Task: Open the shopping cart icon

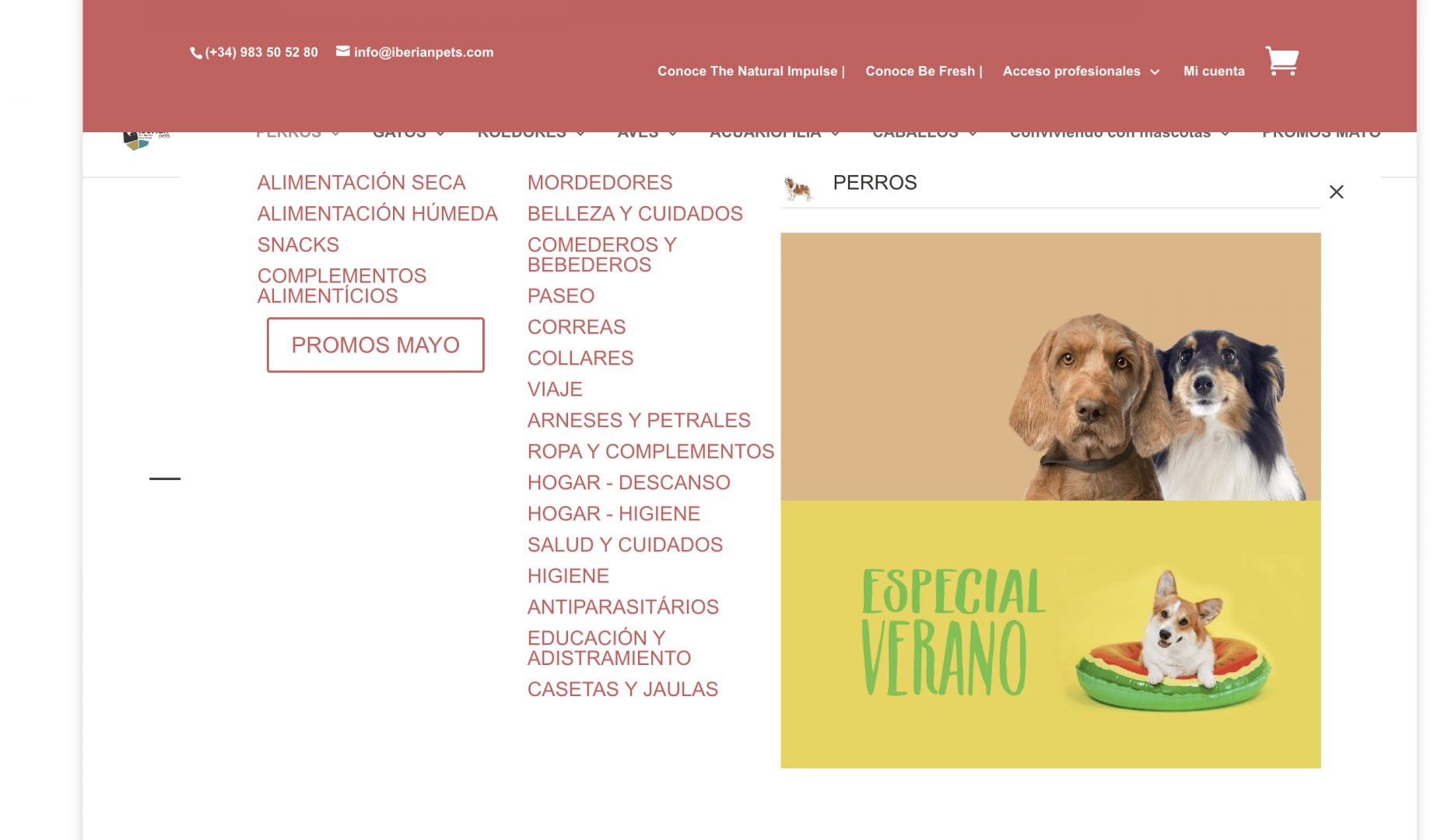Action: pyautogui.click(x=1281, y=61)
